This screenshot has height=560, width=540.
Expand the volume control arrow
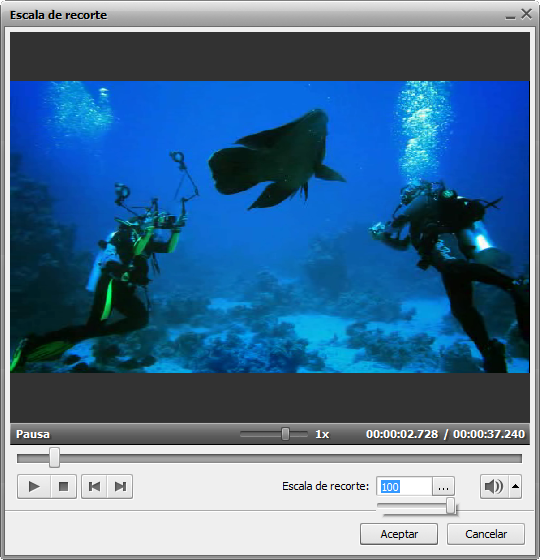pos(515,486)
